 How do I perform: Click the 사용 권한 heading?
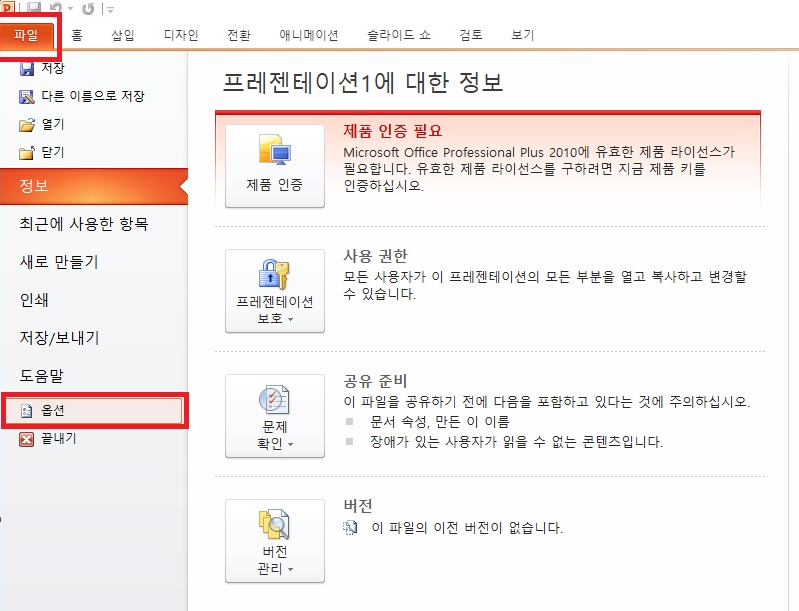tap(376, 256)
